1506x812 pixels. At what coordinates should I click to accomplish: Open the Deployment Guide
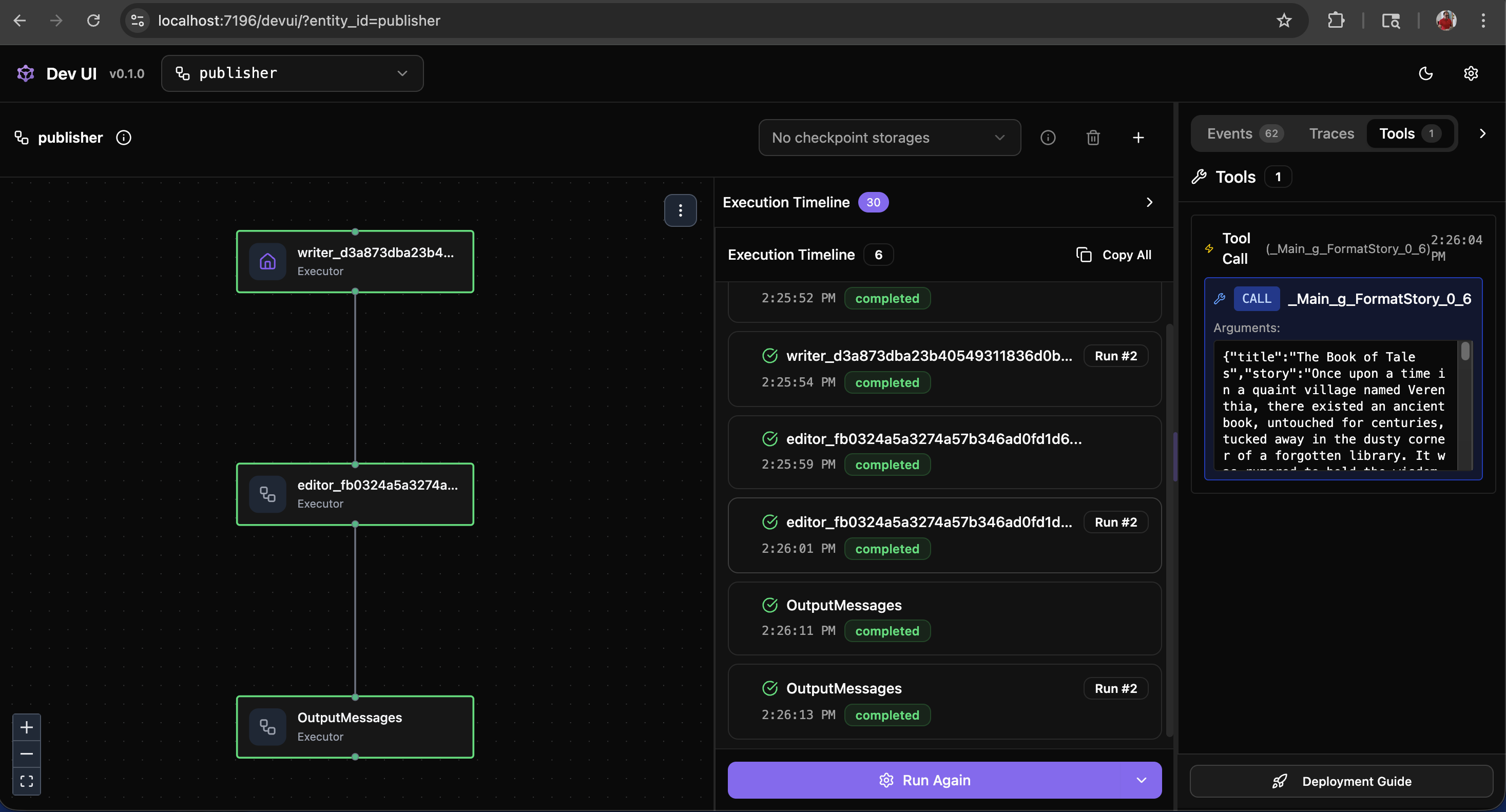1341,781
